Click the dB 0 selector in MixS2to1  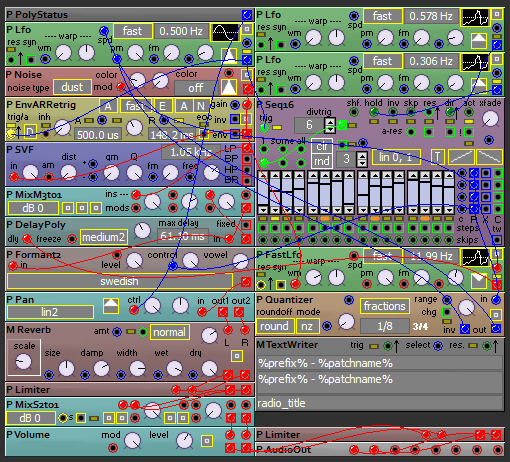[x=31, y=418]
